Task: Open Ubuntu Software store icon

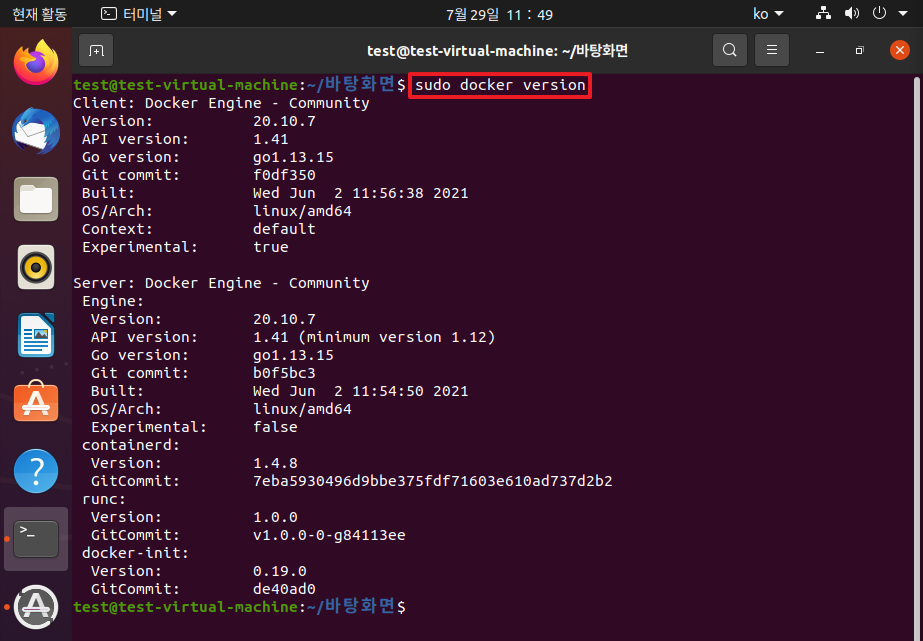Action: (x=36, y=401)
